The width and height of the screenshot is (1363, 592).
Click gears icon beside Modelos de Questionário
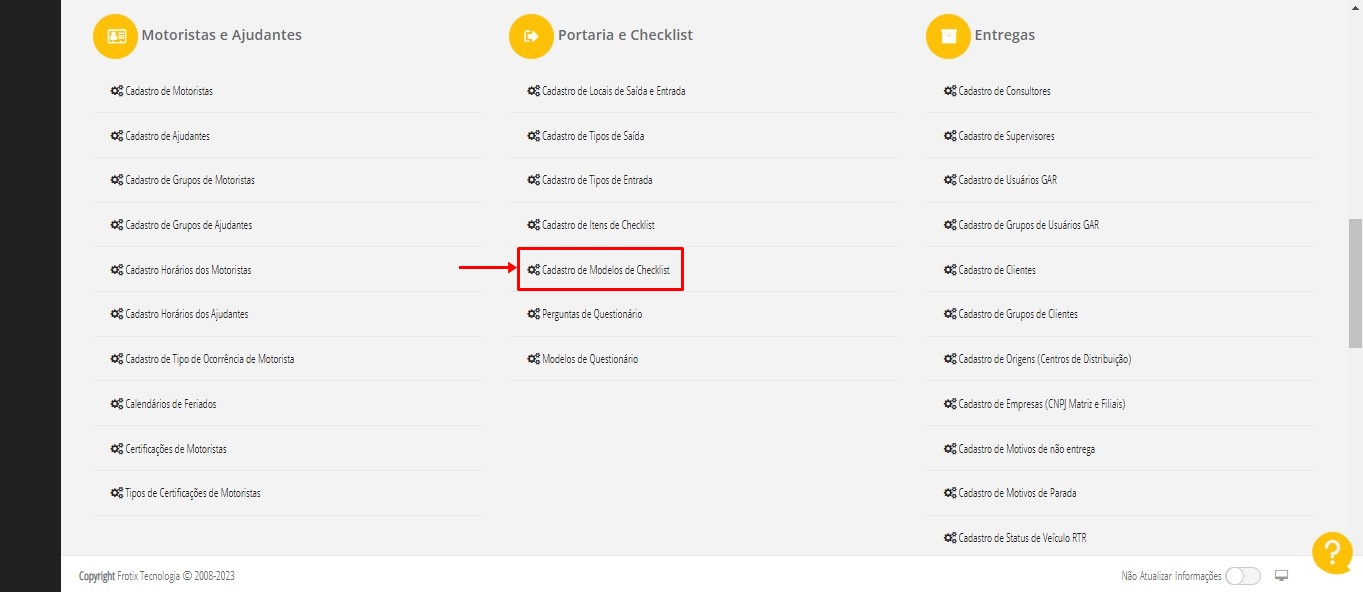point(533,359)
